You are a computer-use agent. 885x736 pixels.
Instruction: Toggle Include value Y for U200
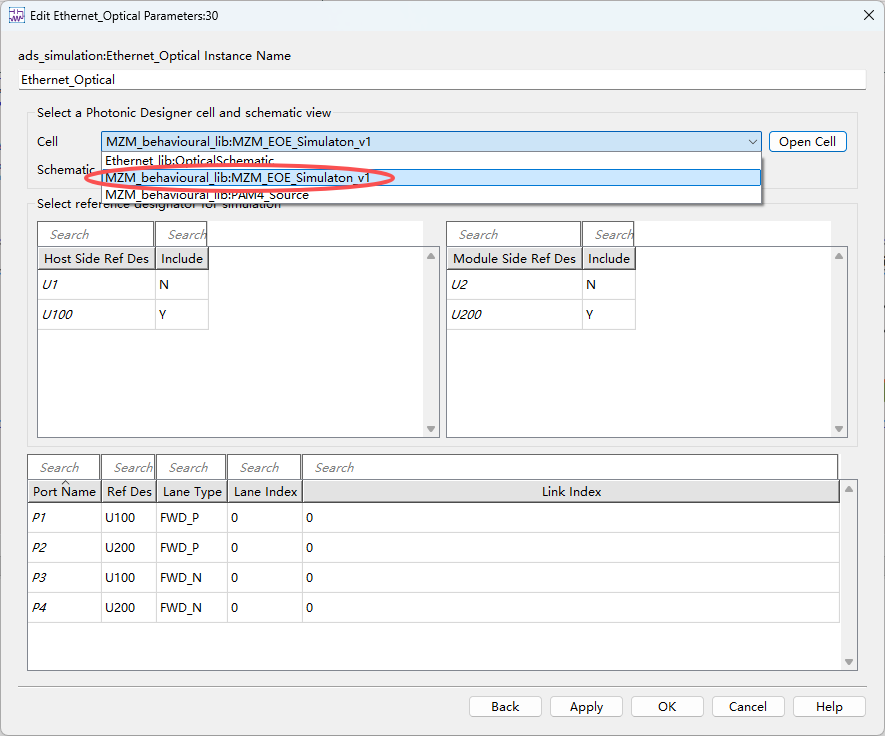click(608, 314)
